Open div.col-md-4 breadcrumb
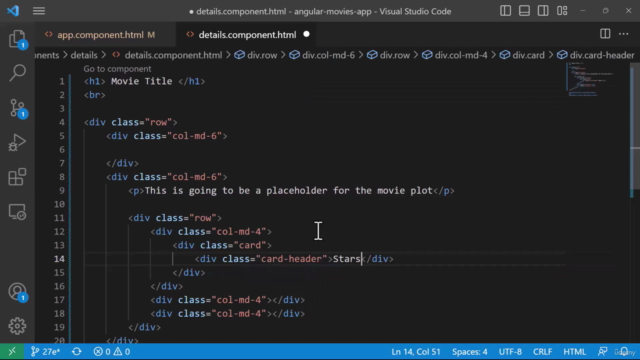The width and height of the screenshot is (640, 360). (455, 55)
